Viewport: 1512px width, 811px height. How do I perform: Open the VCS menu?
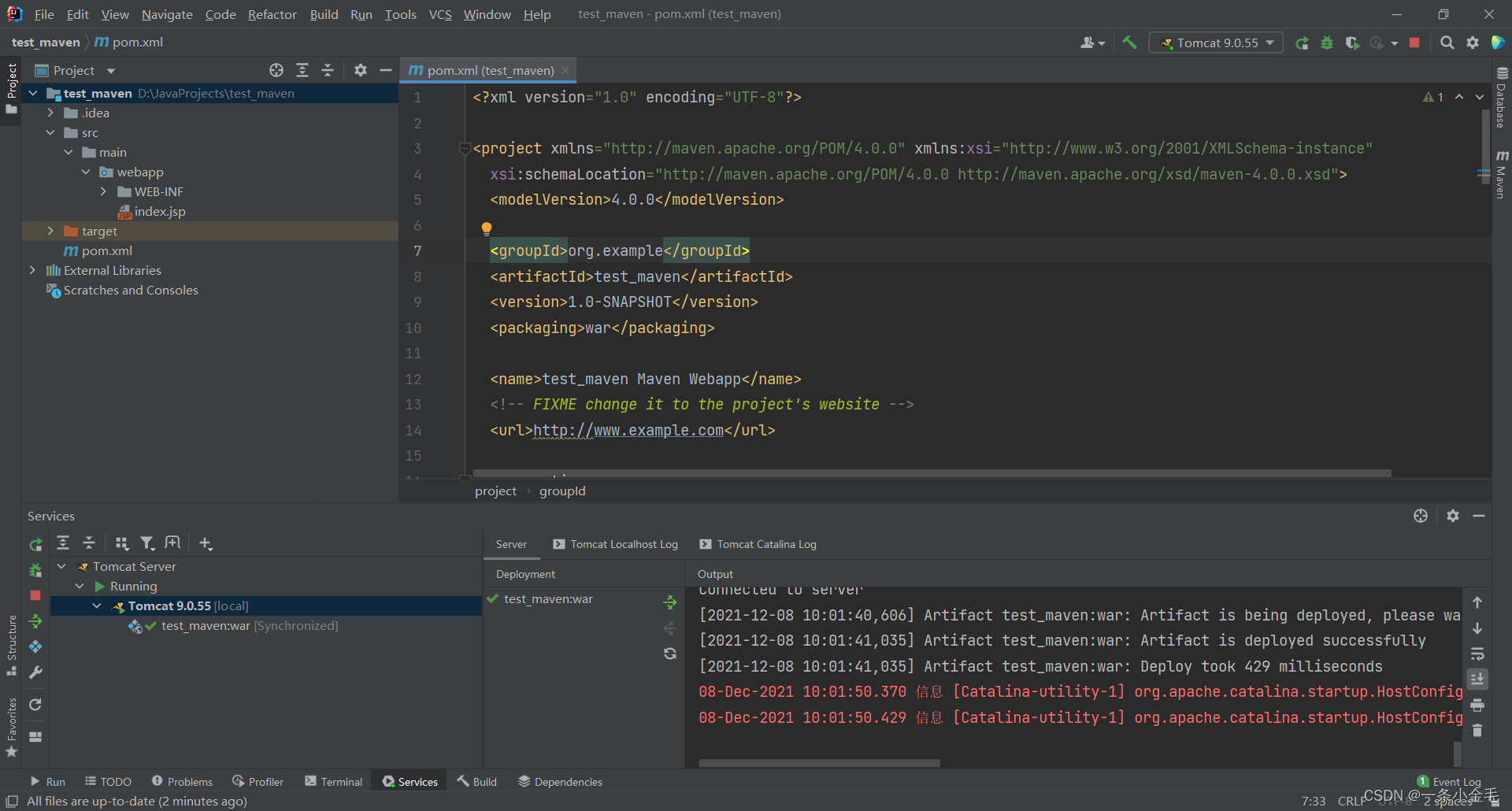click(x=440, y=14)
